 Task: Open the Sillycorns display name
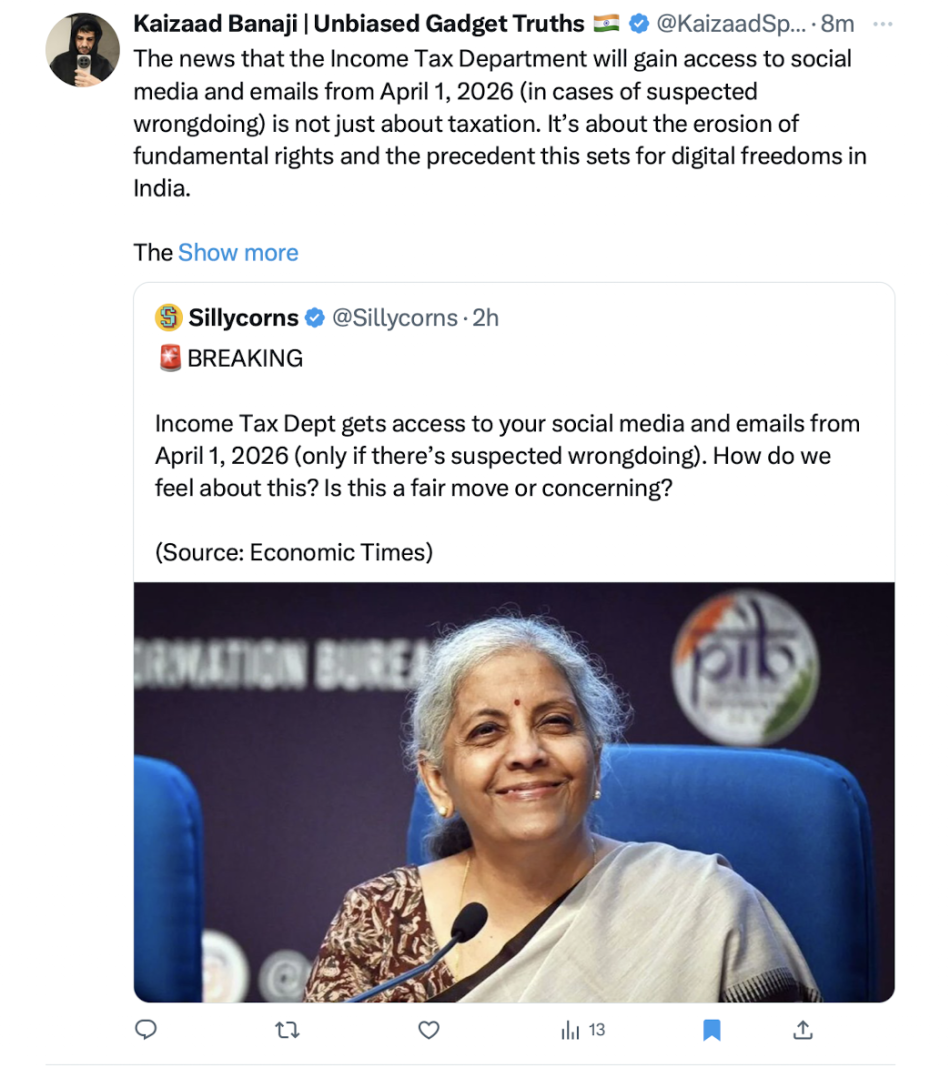243,318
